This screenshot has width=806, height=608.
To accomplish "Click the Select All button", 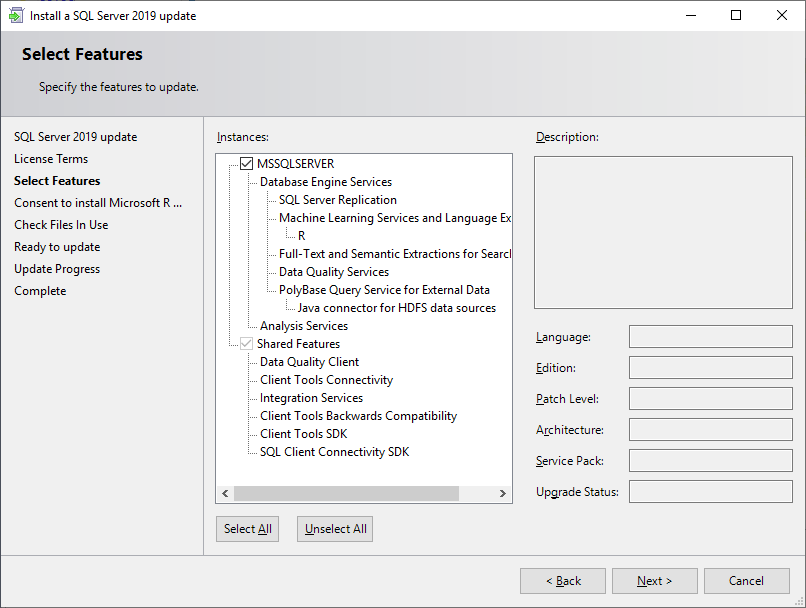I will pos(247,529).
